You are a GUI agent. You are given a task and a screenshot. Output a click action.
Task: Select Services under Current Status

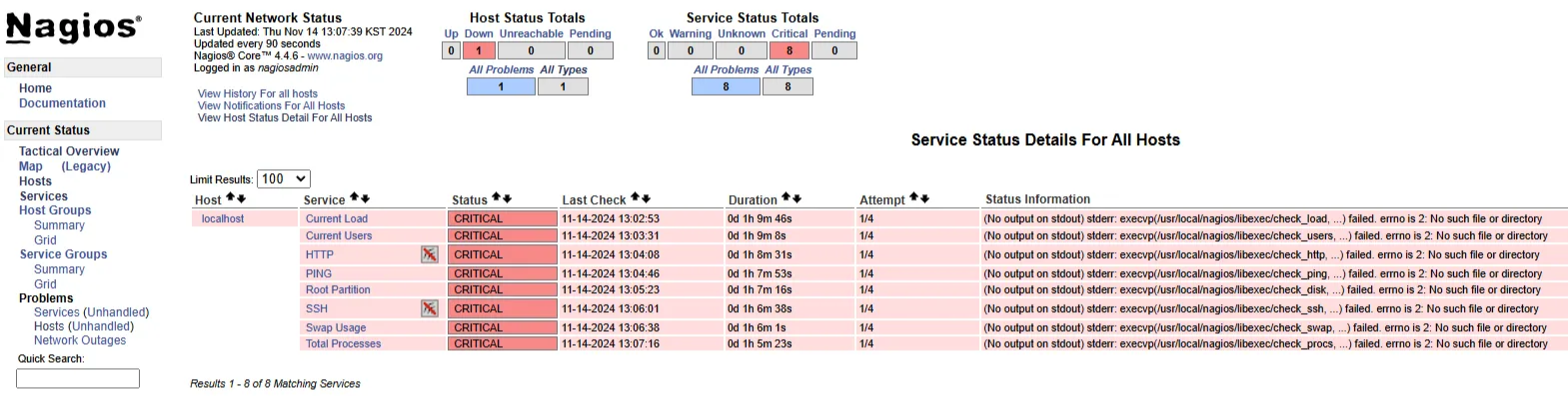[44, 196]
